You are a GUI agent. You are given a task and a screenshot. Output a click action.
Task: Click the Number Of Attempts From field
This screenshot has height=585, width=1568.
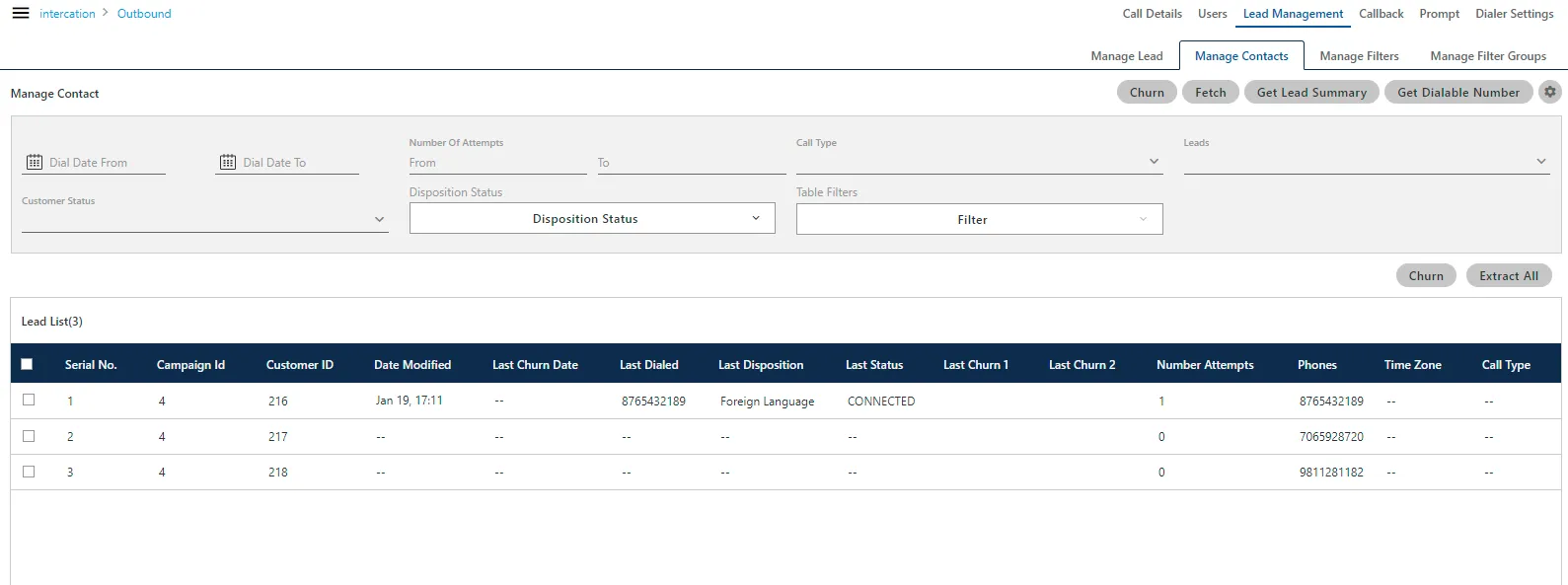pos(498,163)
